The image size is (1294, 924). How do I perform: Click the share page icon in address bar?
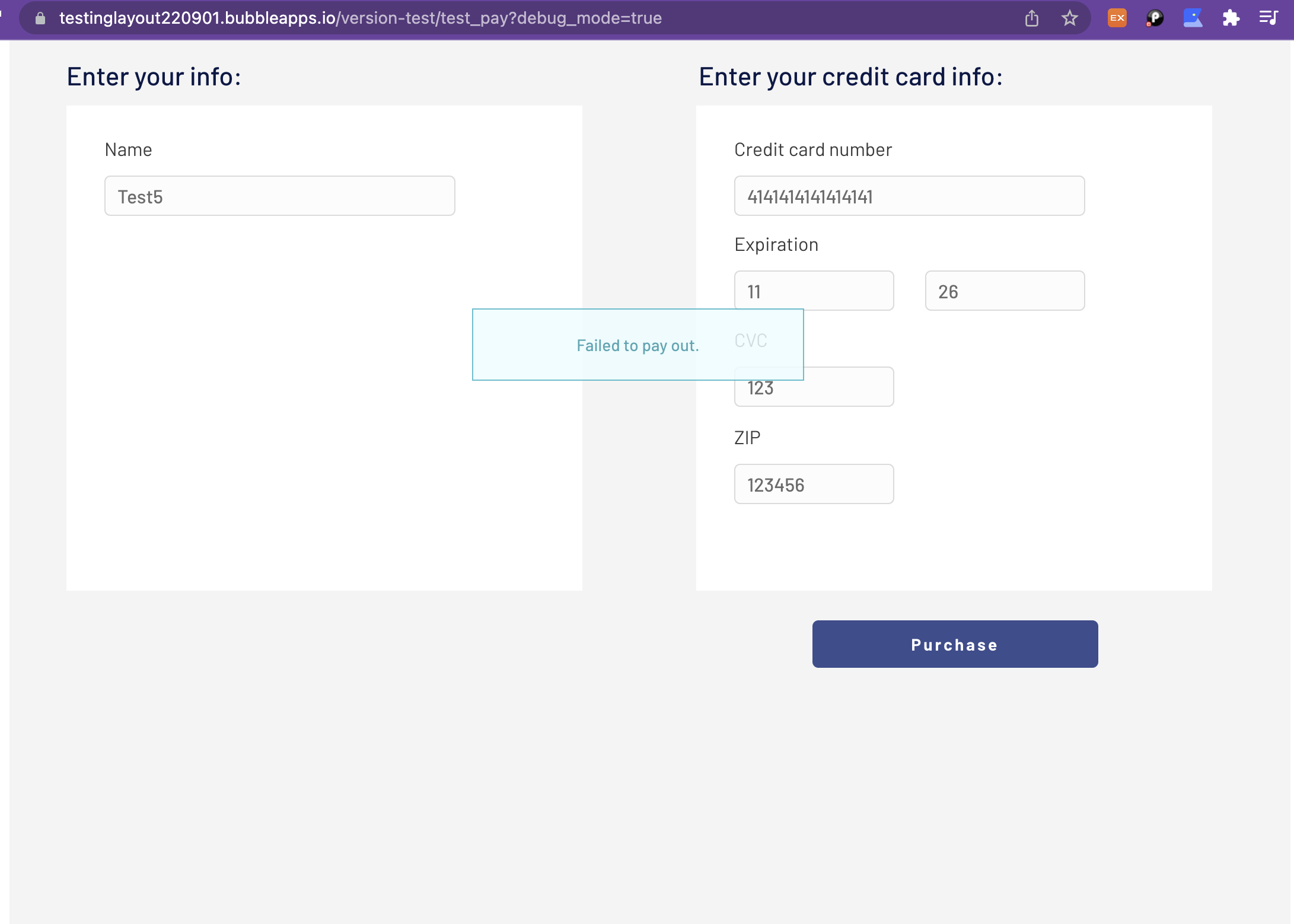[1032, 18]
